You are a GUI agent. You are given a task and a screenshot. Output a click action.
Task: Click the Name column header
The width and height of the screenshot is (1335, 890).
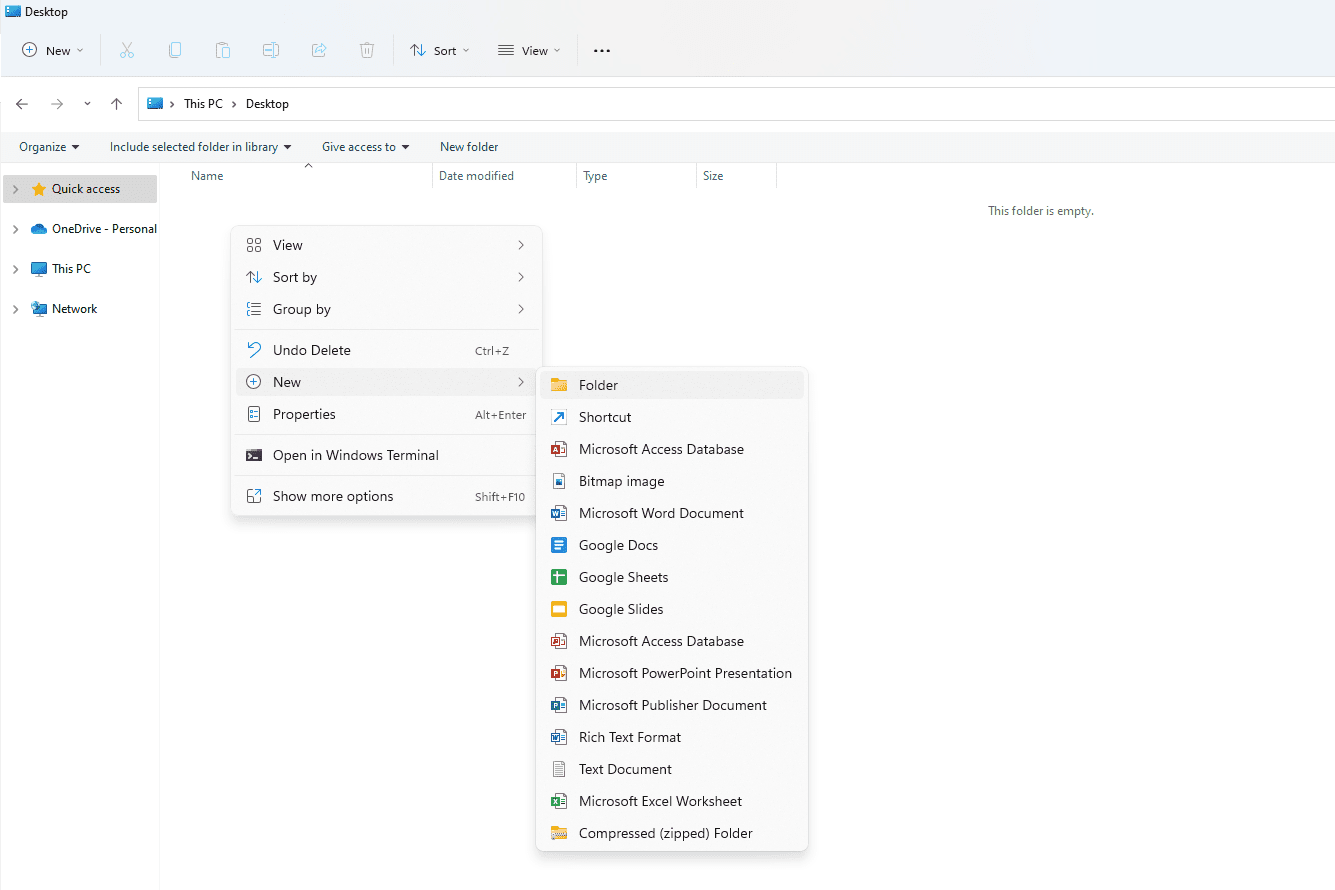(207, 176)
